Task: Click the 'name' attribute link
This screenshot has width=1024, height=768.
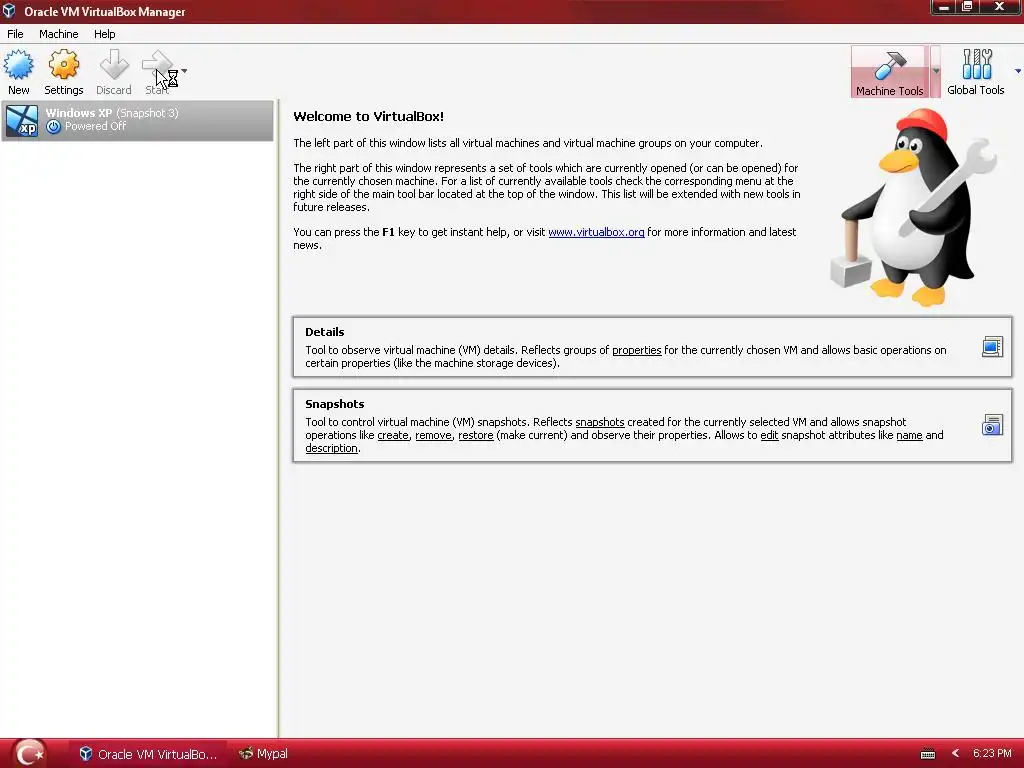Action: tap(909, 435)
